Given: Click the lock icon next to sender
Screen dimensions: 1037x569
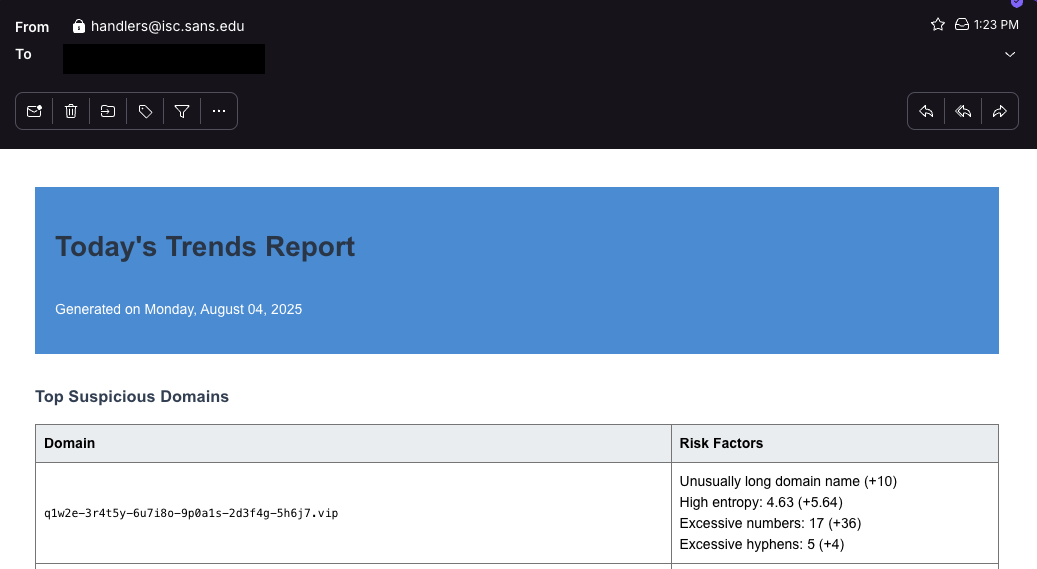Looking at the screenshot, I should click(x=79, y=27).
